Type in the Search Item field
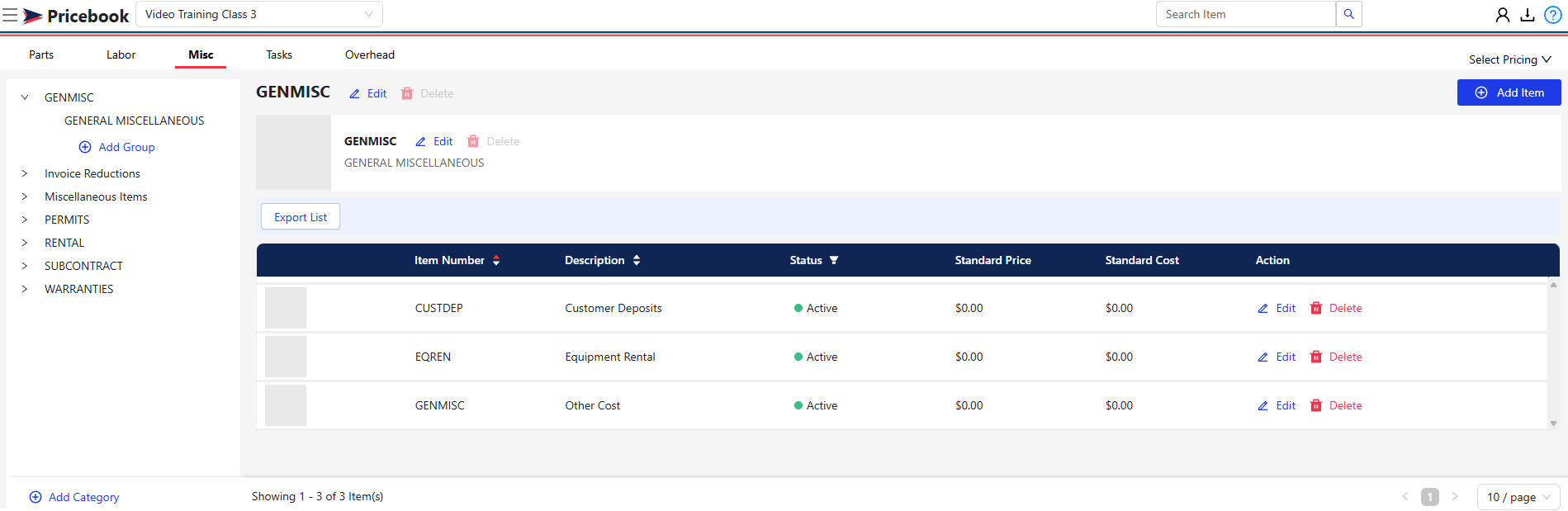 (x=1244, y=14)
